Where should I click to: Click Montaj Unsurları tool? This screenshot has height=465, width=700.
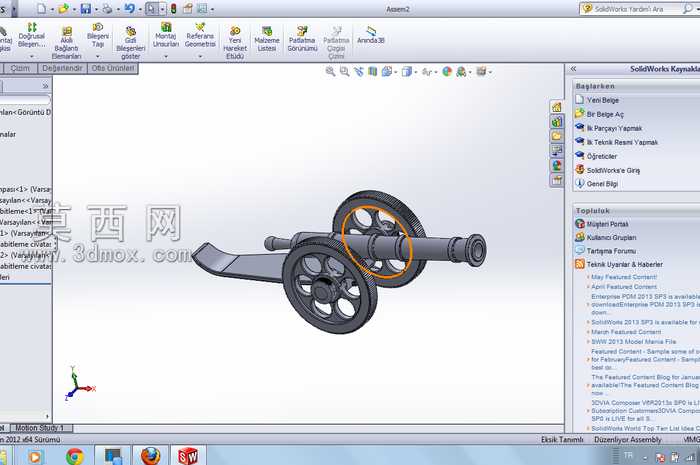click(x=166, y=35)
